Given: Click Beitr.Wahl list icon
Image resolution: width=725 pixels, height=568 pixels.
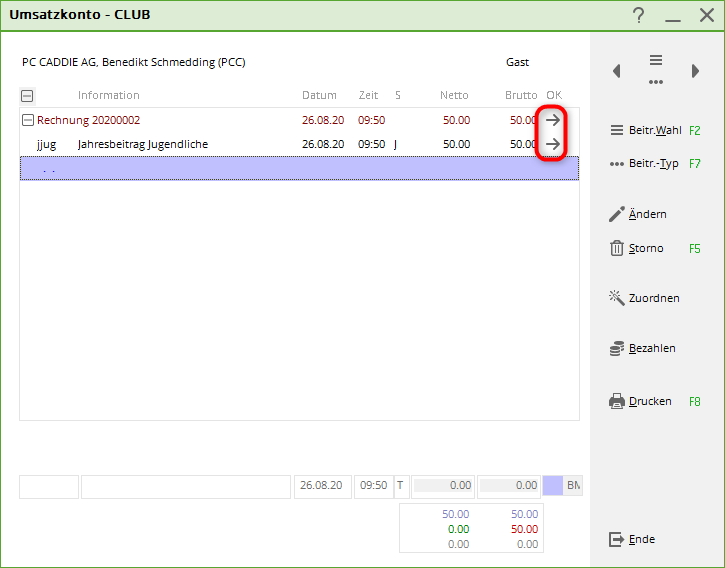Looking at the screenshot, I should [x=617, y=130].
